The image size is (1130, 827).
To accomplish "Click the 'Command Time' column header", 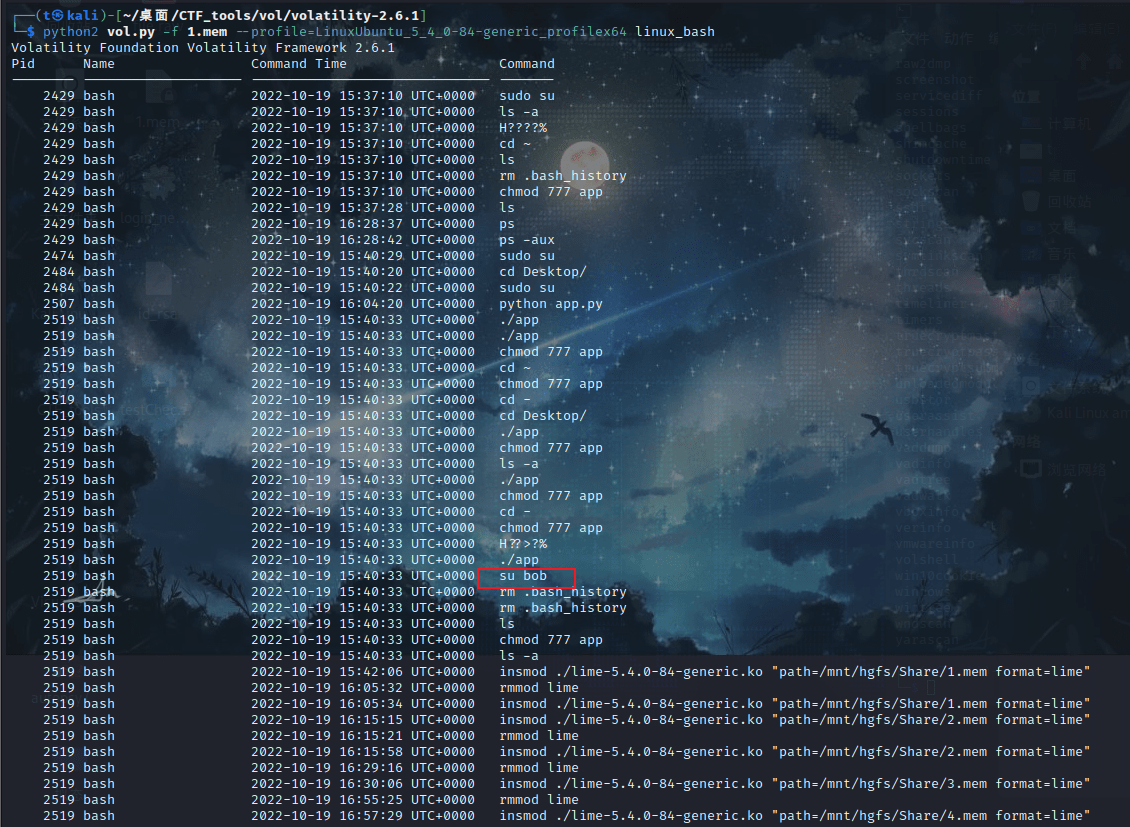I will point(298,63).
